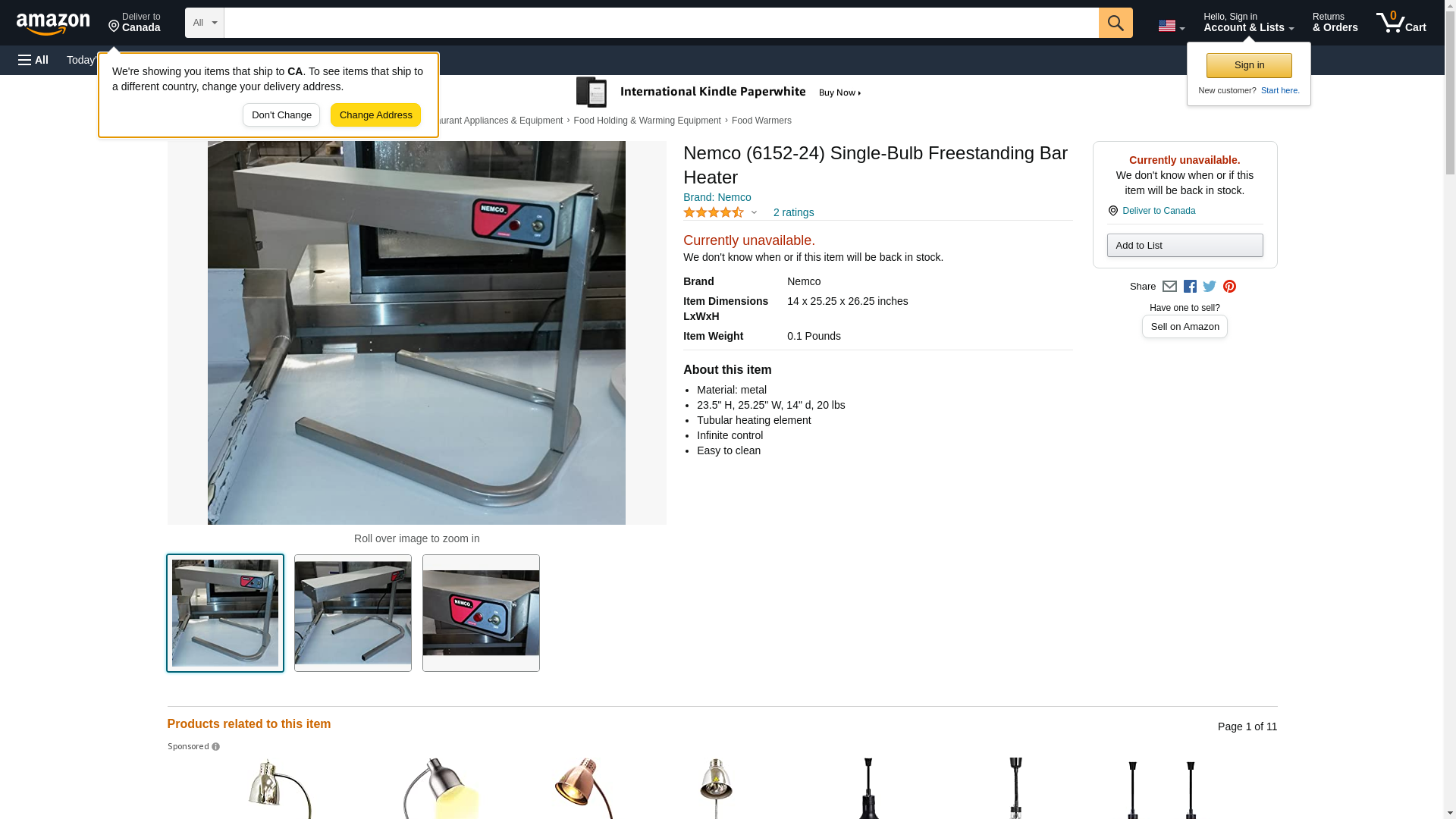Open the 2 ratings link

tap(793, 213)
